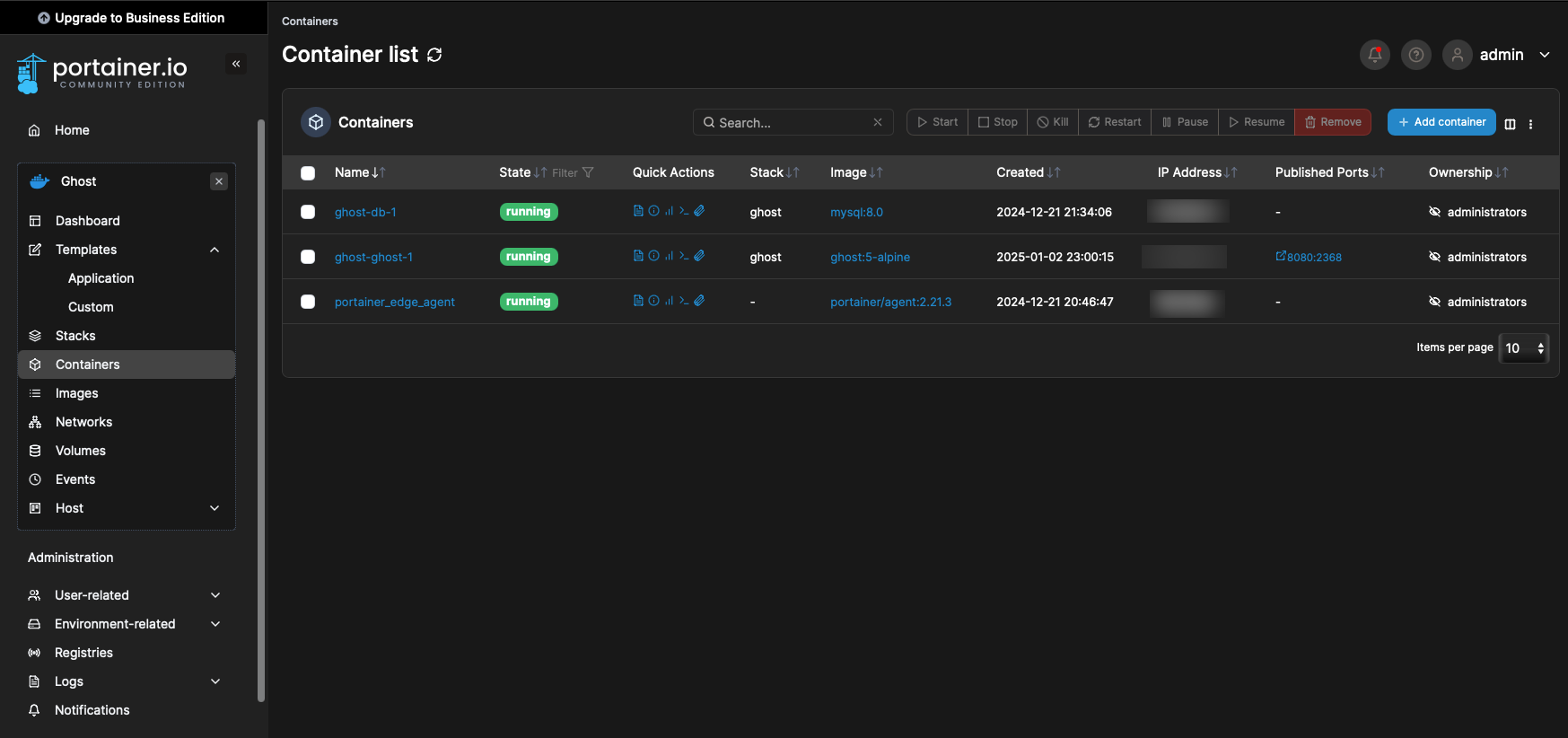Refresh the container list with reload icon
Screen dimensions: 1568x738
[434, 55]
